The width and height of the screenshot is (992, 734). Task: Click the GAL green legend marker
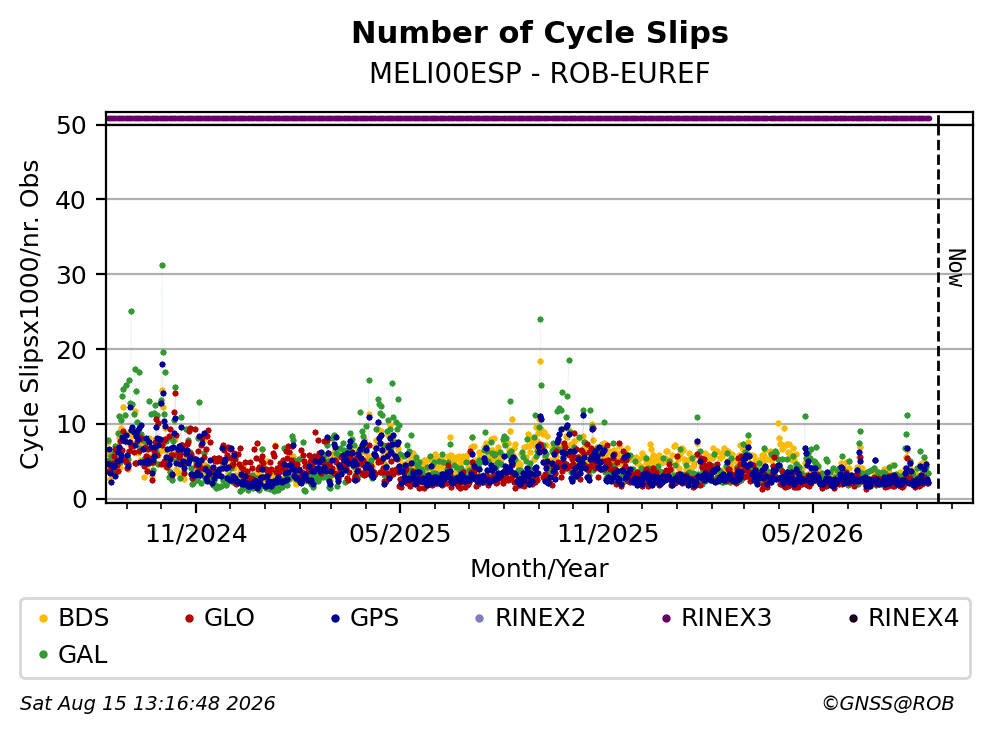point(43,655)
